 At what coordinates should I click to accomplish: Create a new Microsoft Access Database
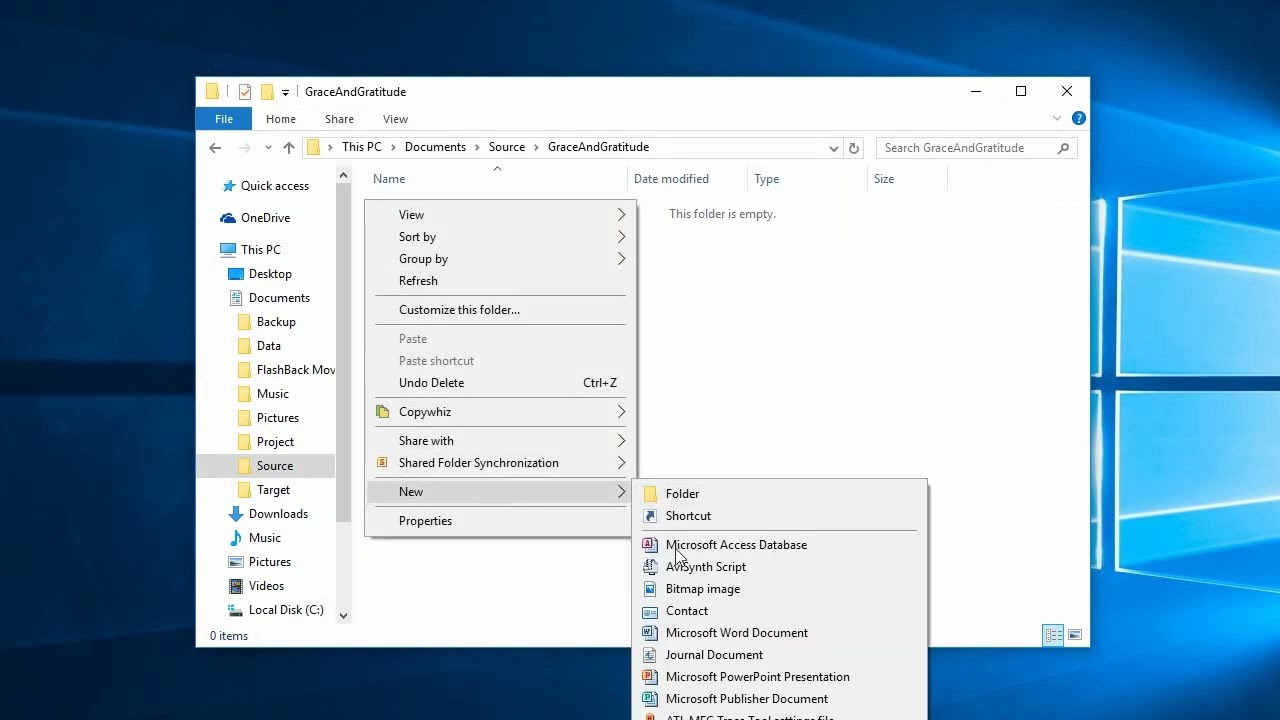coord(780,545)
